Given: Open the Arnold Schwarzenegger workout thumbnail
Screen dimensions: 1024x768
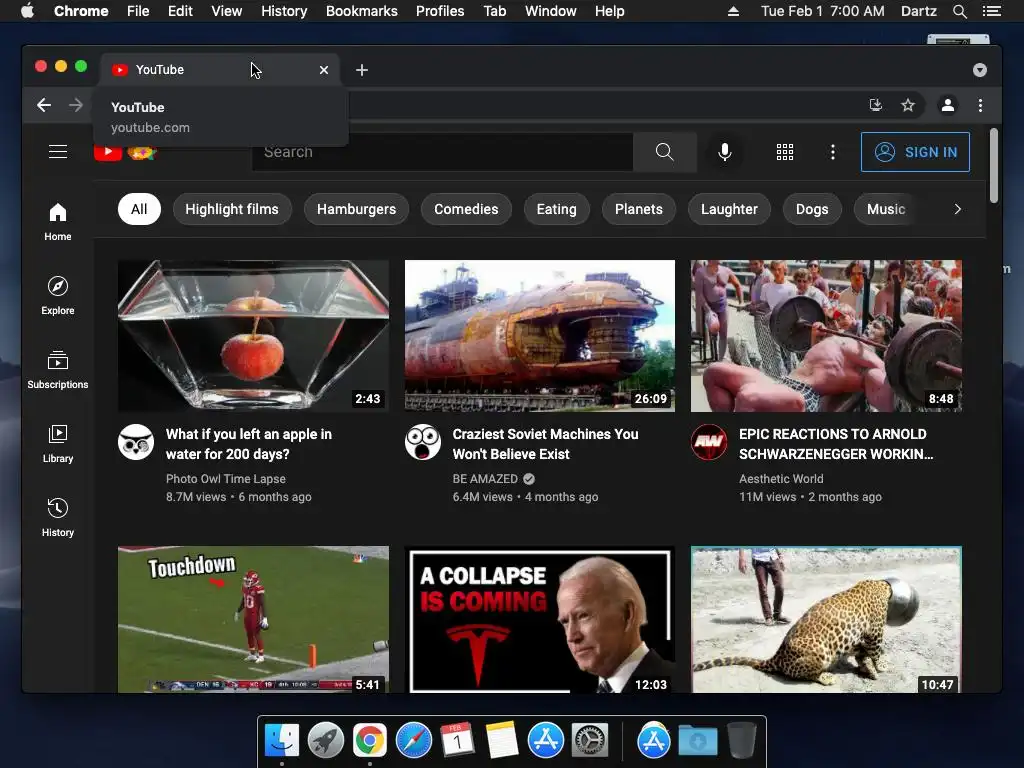Looking at the screenshot, I should pyautogui.click(x=826, y=336).
